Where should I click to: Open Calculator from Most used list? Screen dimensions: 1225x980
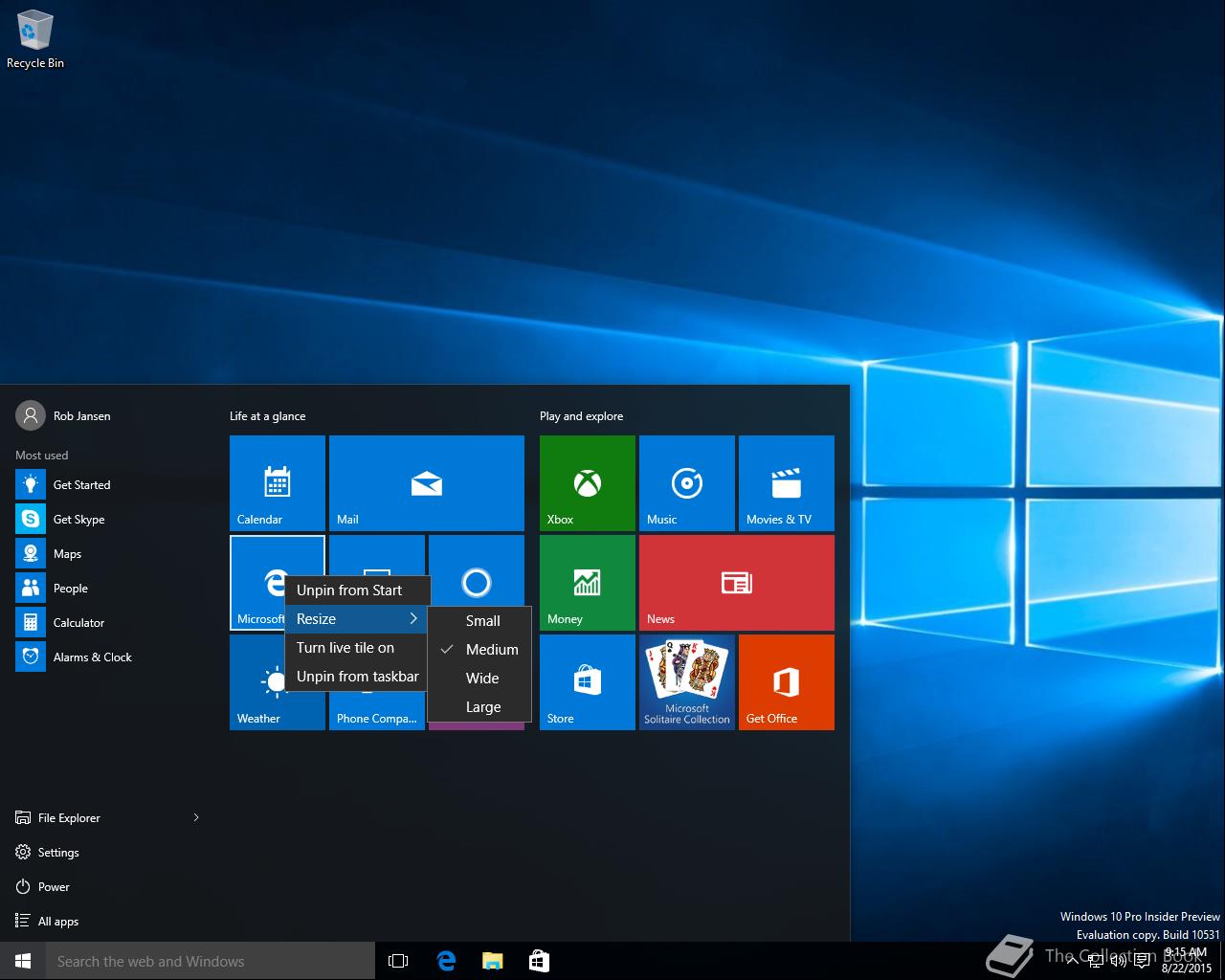pos(111,623)
